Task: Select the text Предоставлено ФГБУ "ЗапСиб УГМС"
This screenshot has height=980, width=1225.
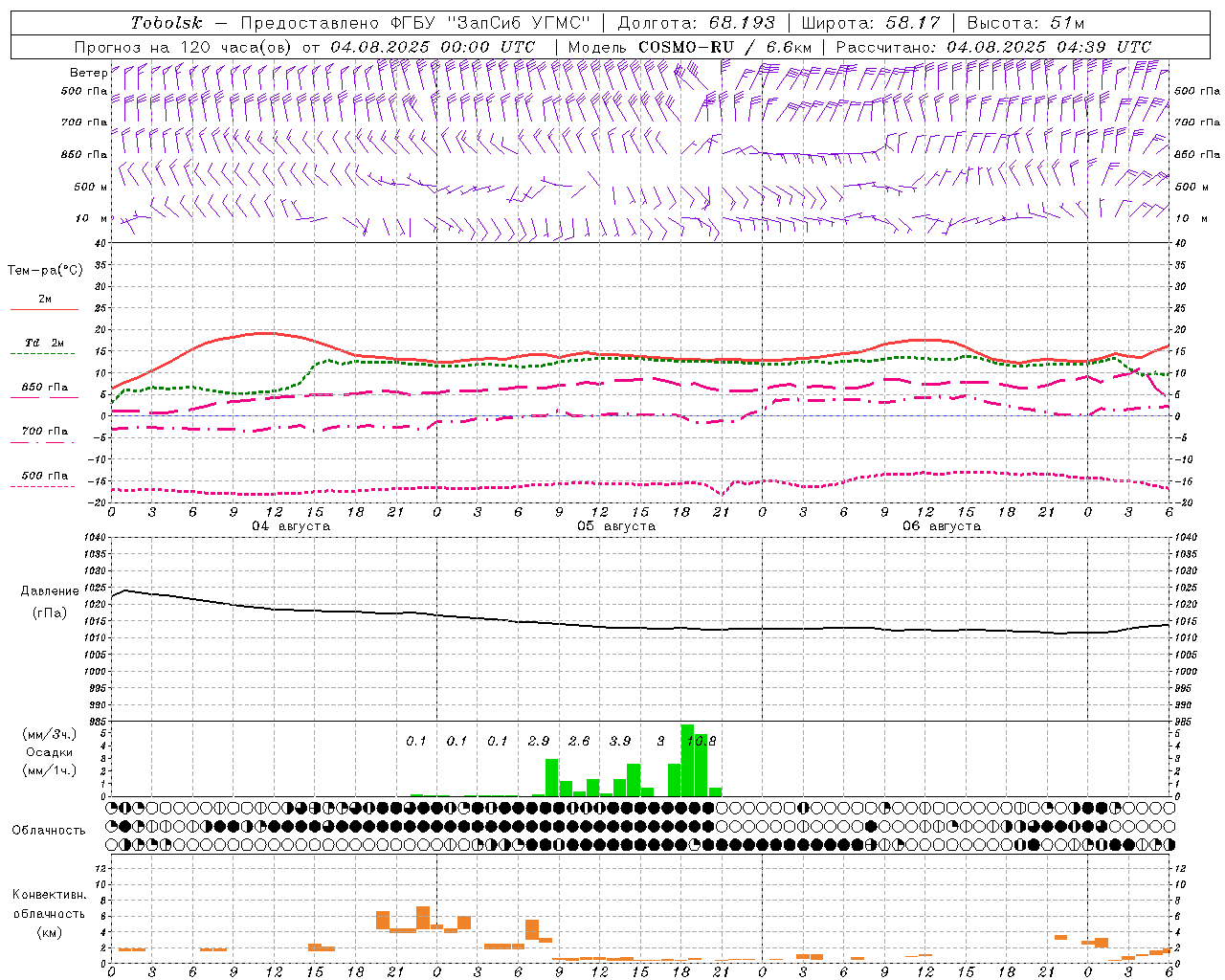Action: (416, 23)
